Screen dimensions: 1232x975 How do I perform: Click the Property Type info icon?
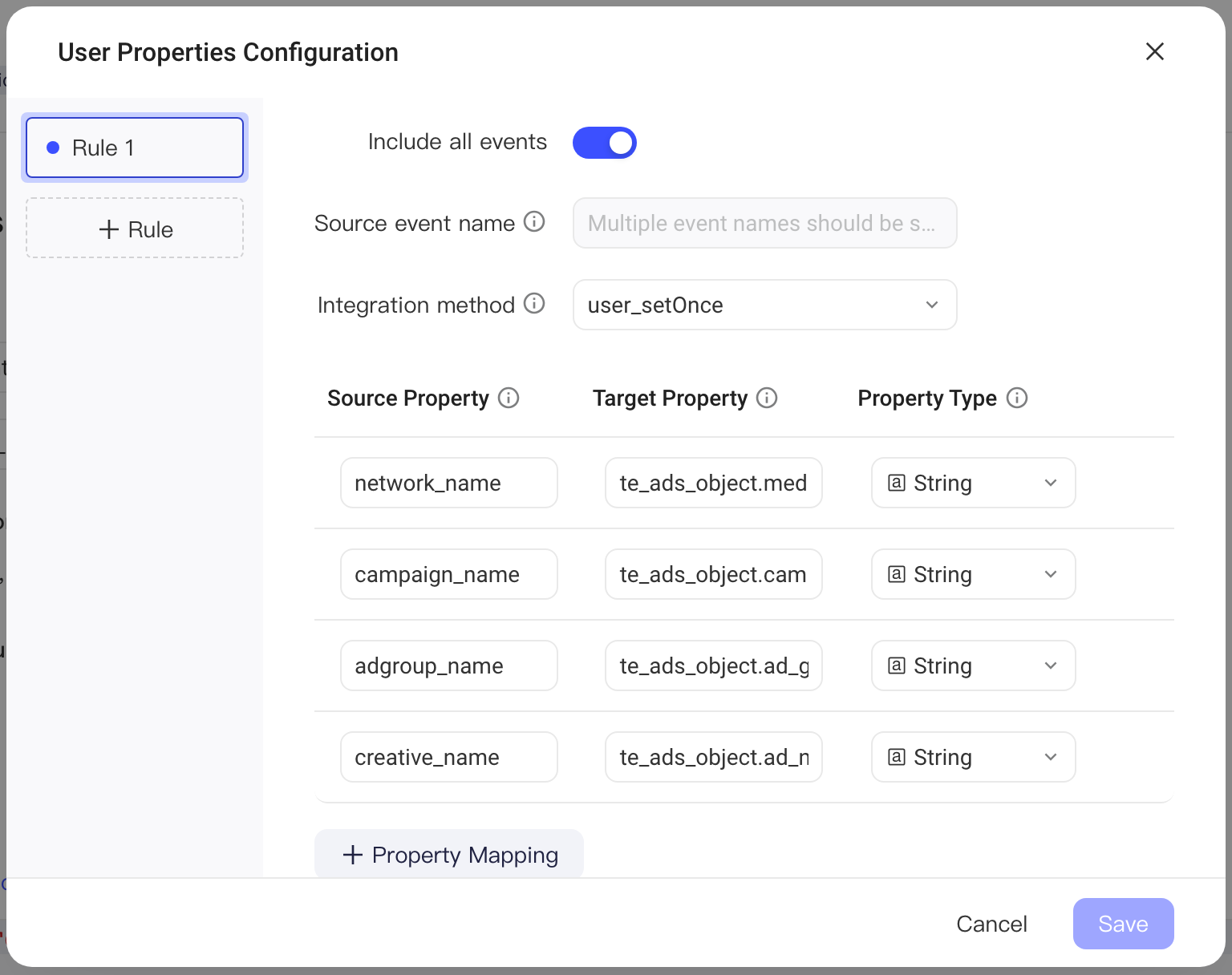click(x=1017, y=398)
